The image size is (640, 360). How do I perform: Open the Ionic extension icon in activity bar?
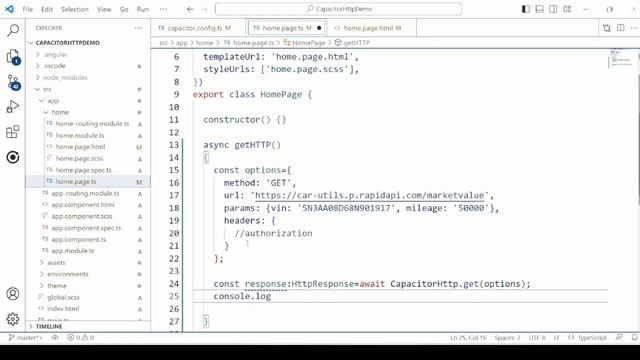pyautogui.click(x=13, y=157)
